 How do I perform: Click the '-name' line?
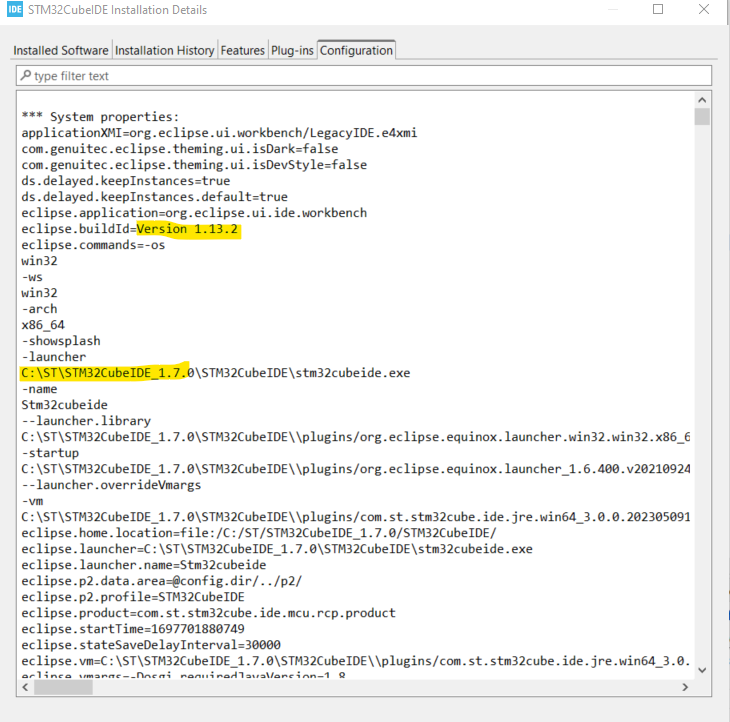click(x=39, y=389)
